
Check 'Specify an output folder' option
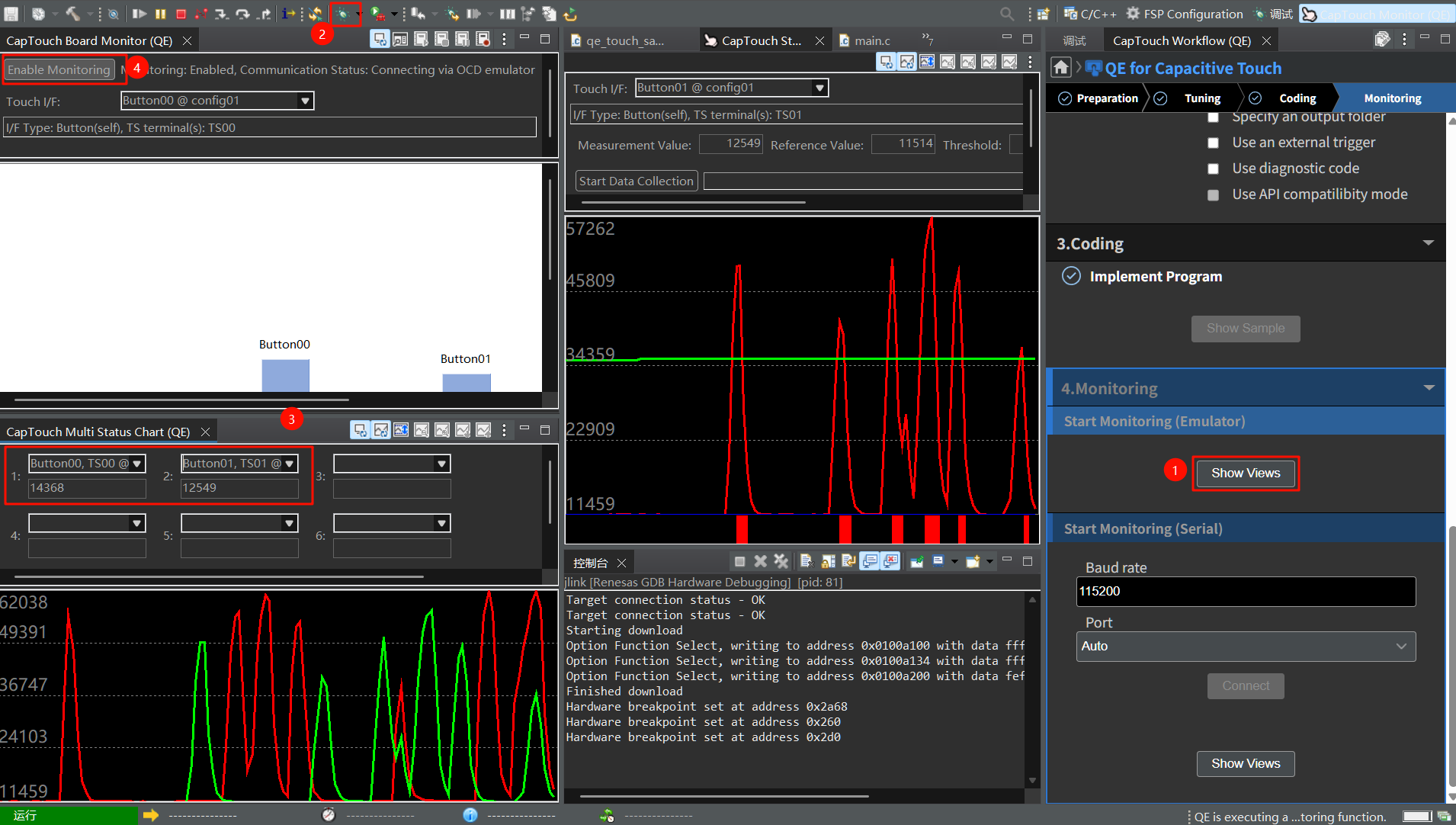(x=1213, y=117)
